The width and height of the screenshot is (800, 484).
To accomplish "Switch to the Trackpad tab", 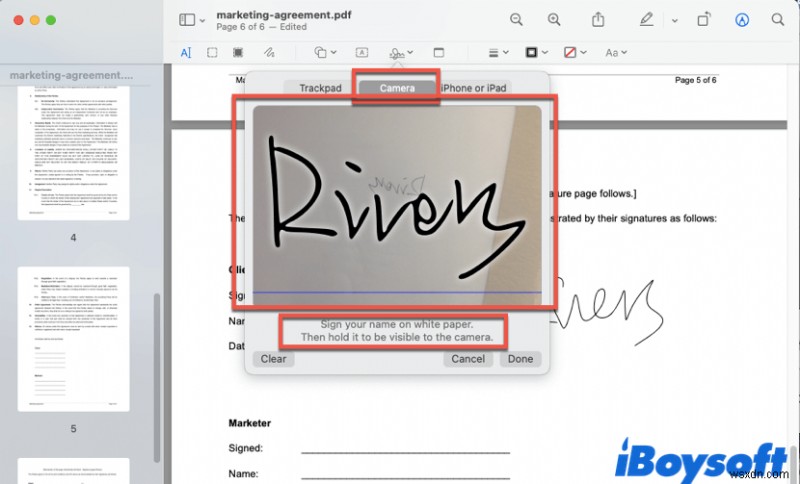I will [x=320, y=88].
